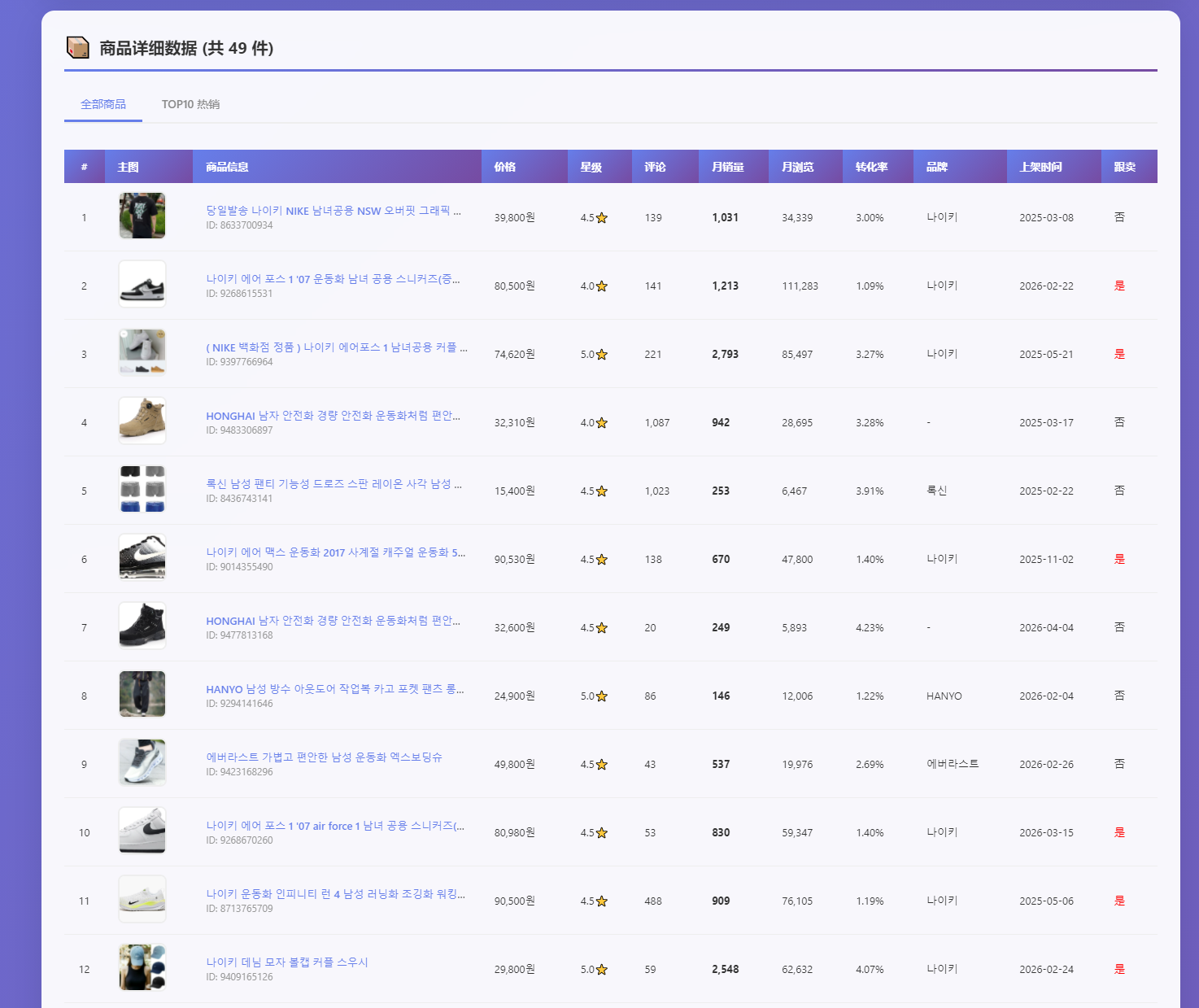Open the TOP10 热销 tab
Image resolution: width=1199 pixels, height=1008 pixels.
pyautogui.click(x=190, y=104)
